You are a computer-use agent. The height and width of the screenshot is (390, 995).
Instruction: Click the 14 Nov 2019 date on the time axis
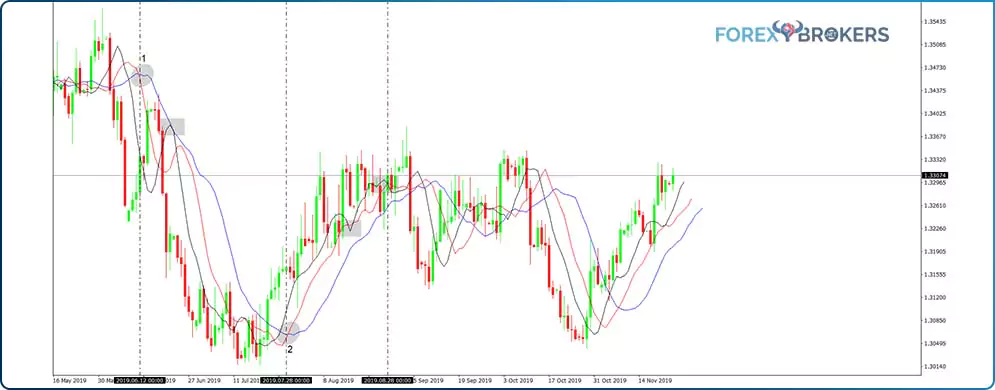click(654, 381)
